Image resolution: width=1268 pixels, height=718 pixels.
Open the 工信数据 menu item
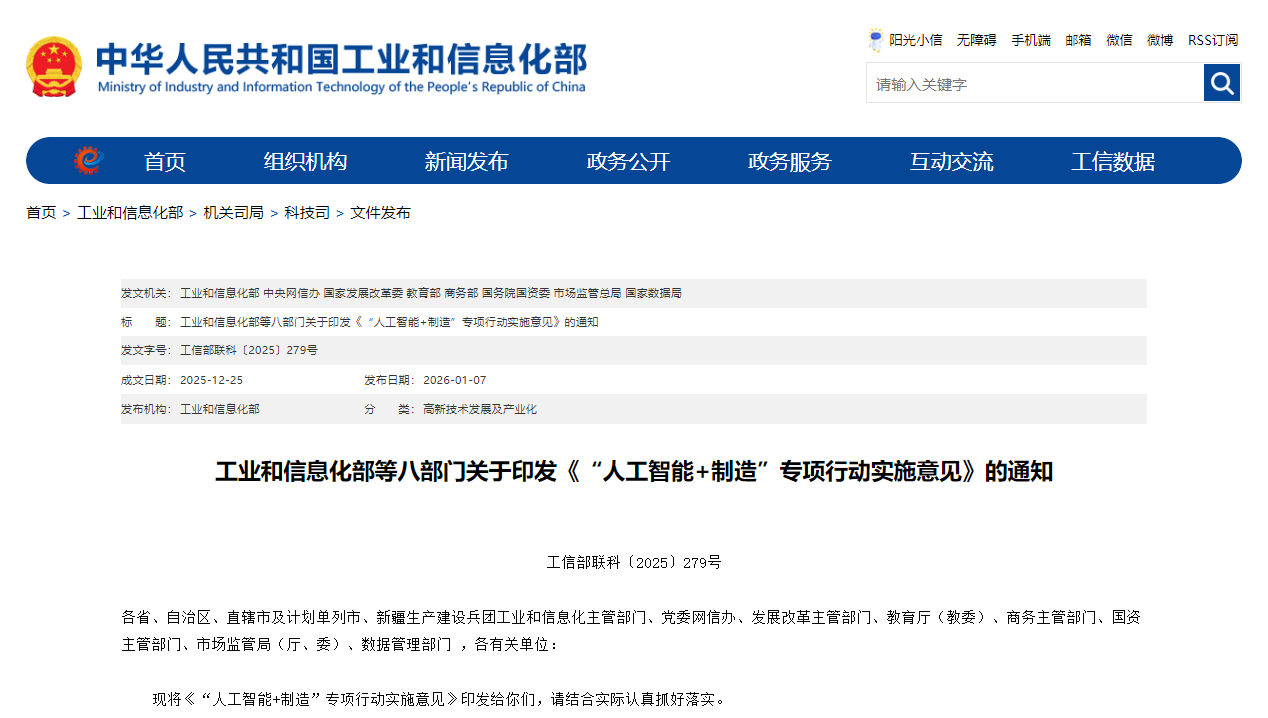[x=1113, y=161]
